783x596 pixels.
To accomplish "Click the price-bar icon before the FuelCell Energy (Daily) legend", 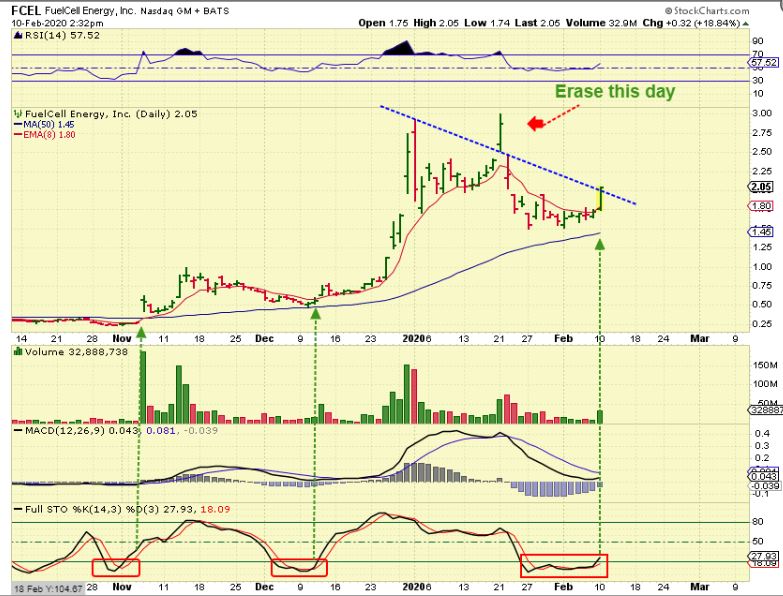I will point(19,114).
